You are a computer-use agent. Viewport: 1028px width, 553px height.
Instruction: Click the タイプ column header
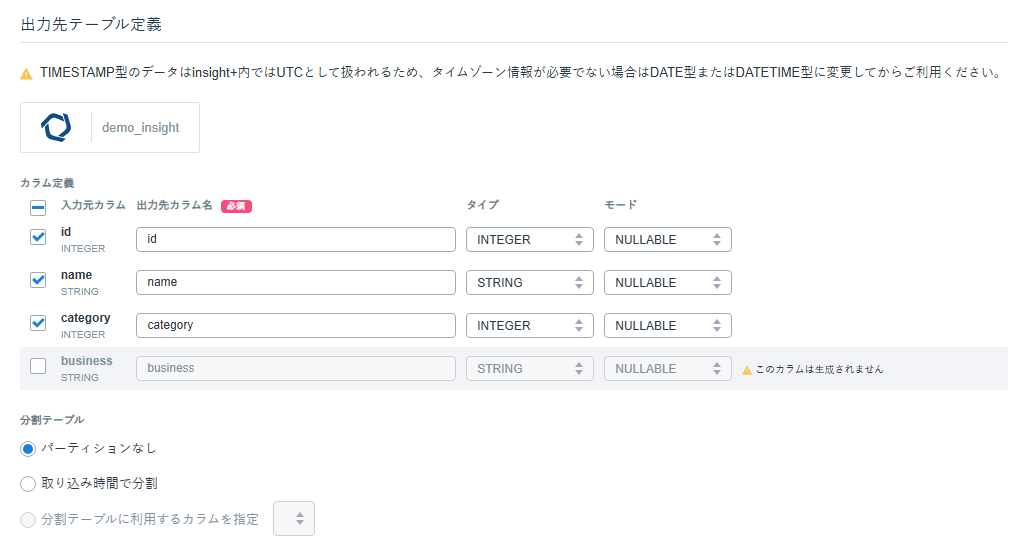483,205
